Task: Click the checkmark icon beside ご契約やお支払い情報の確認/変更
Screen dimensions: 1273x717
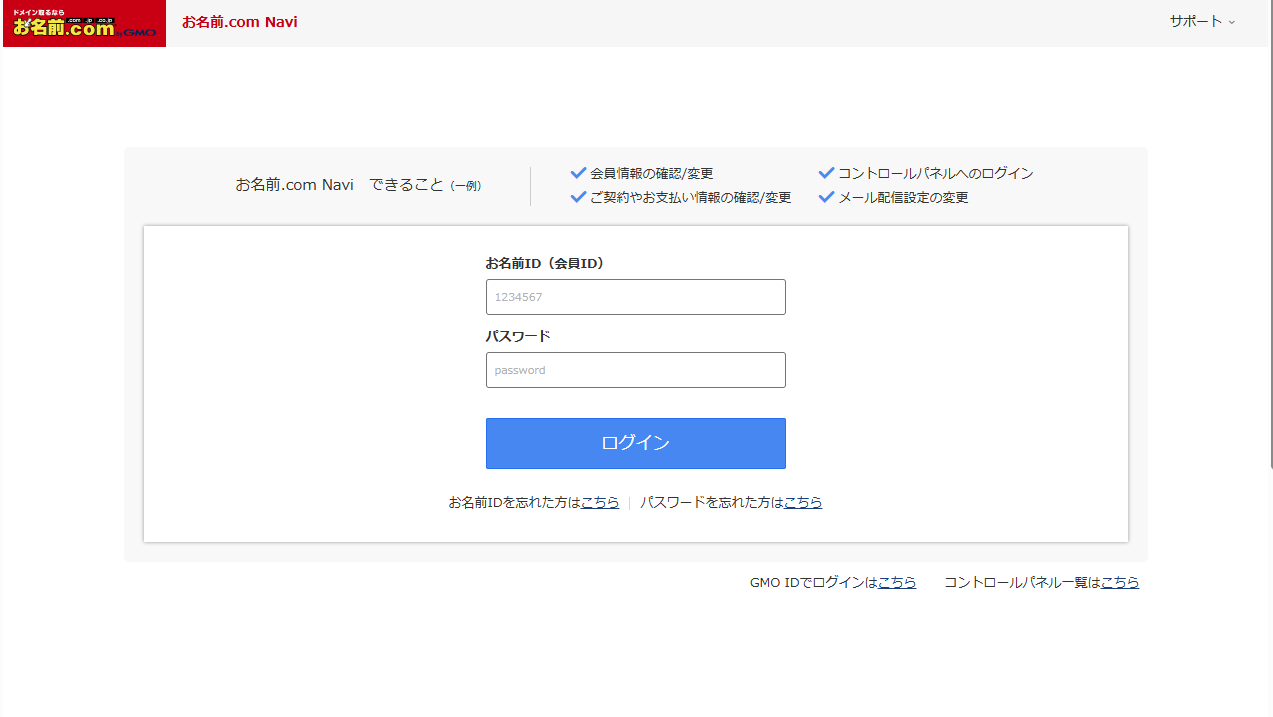Action: [x=578, y=197]
